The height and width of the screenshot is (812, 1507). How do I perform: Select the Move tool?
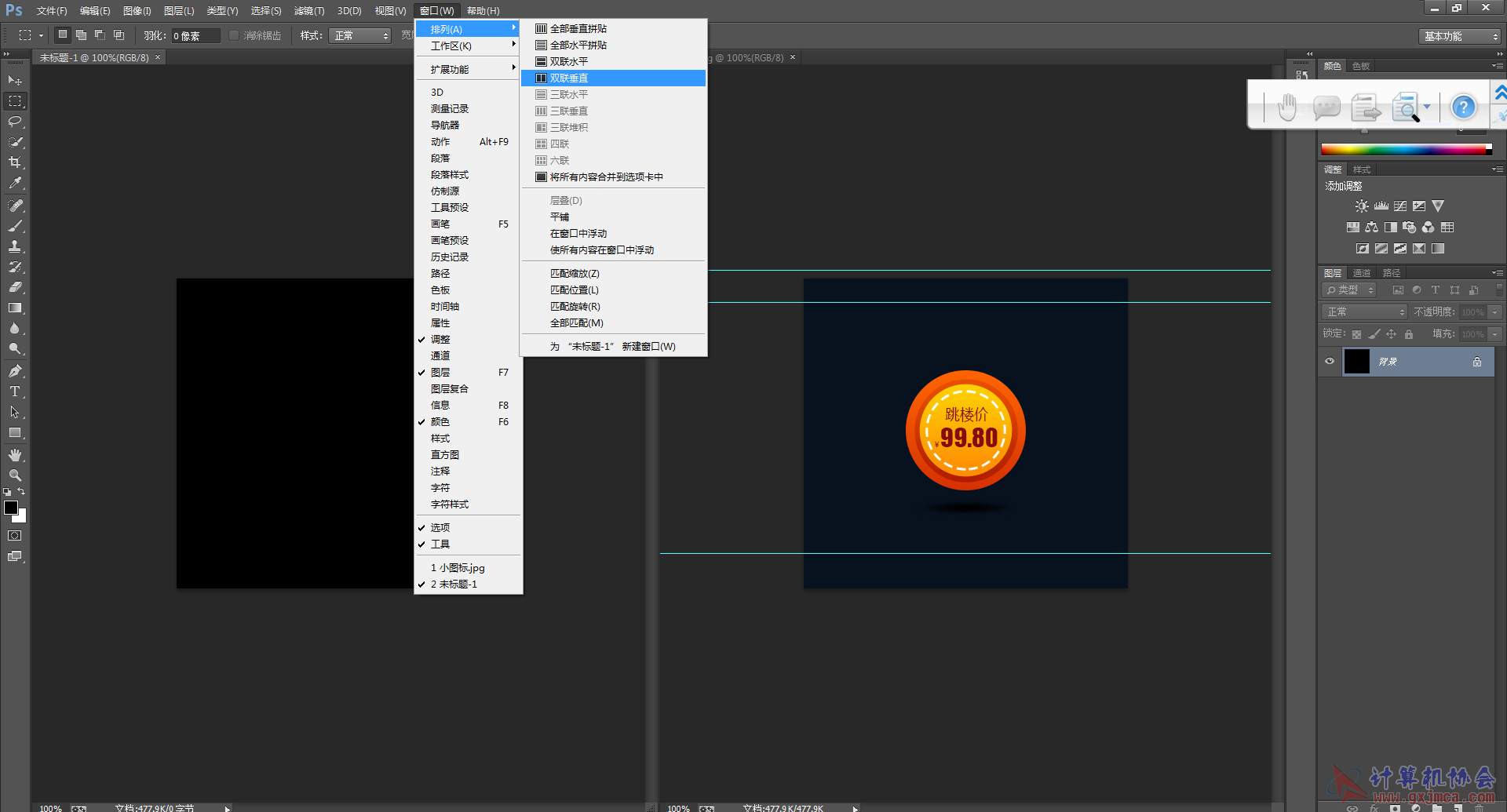point(15,81)
